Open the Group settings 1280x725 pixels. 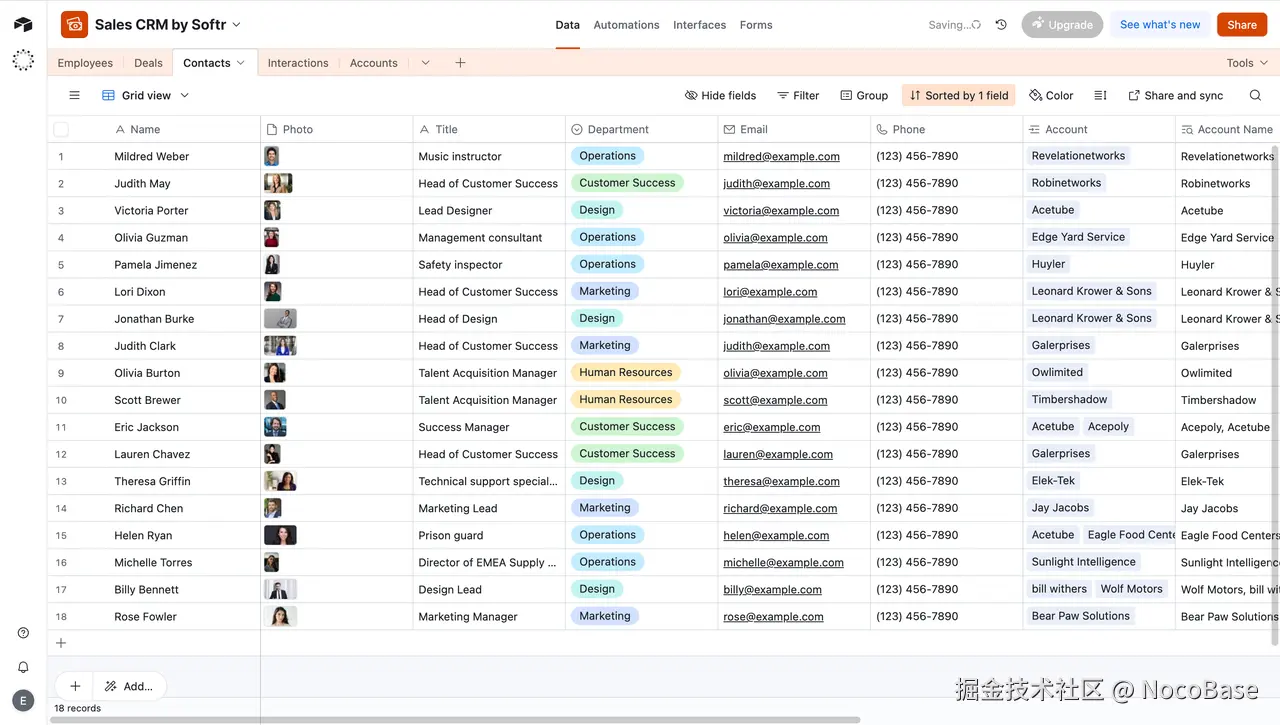863,95
